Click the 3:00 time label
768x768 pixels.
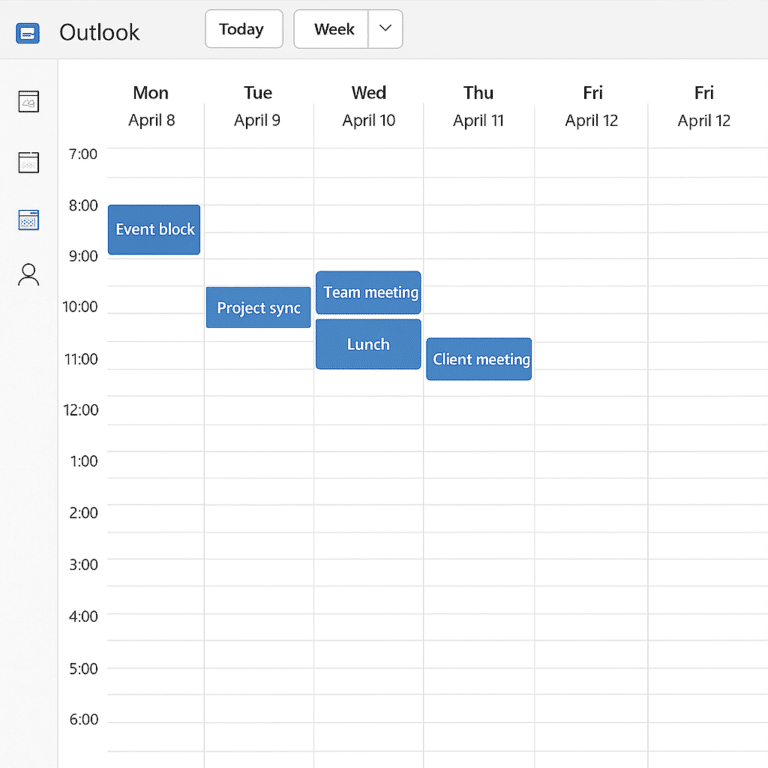coord(83,565)
